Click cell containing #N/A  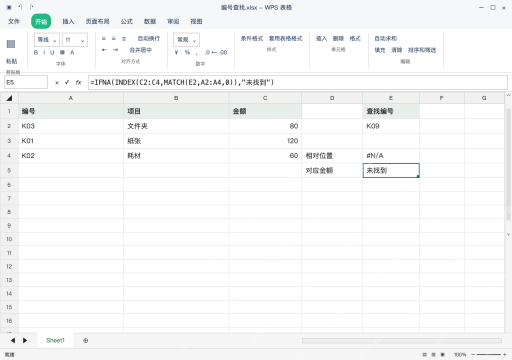tap(391, 156)
